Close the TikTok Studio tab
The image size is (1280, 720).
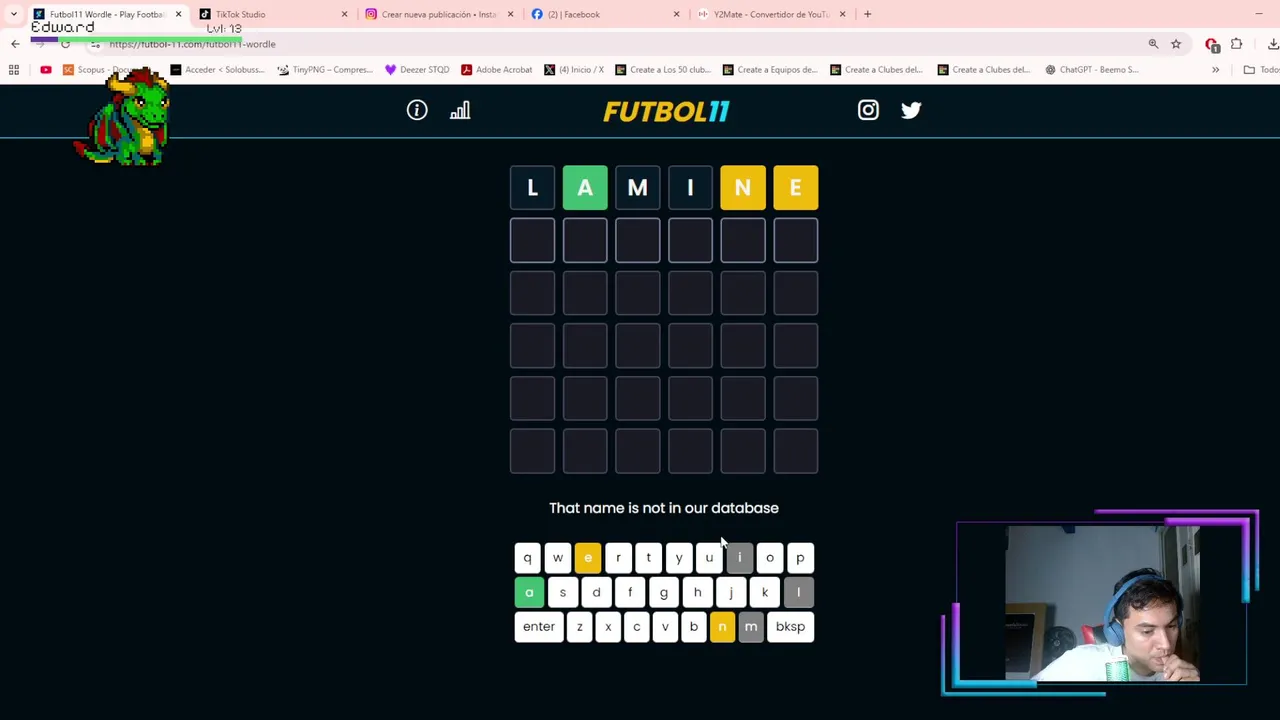pos(344,14)
